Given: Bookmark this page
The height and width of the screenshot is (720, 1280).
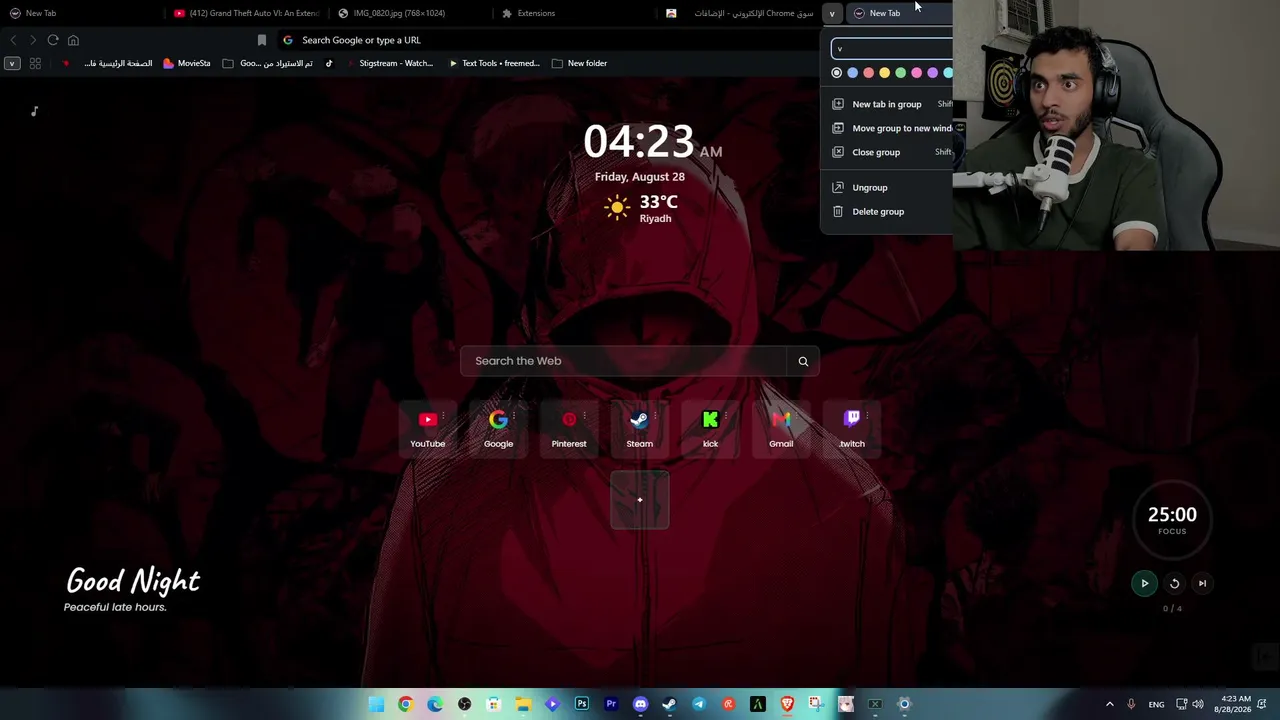Looking at the screenshot, I should click(x=262, y=40).
